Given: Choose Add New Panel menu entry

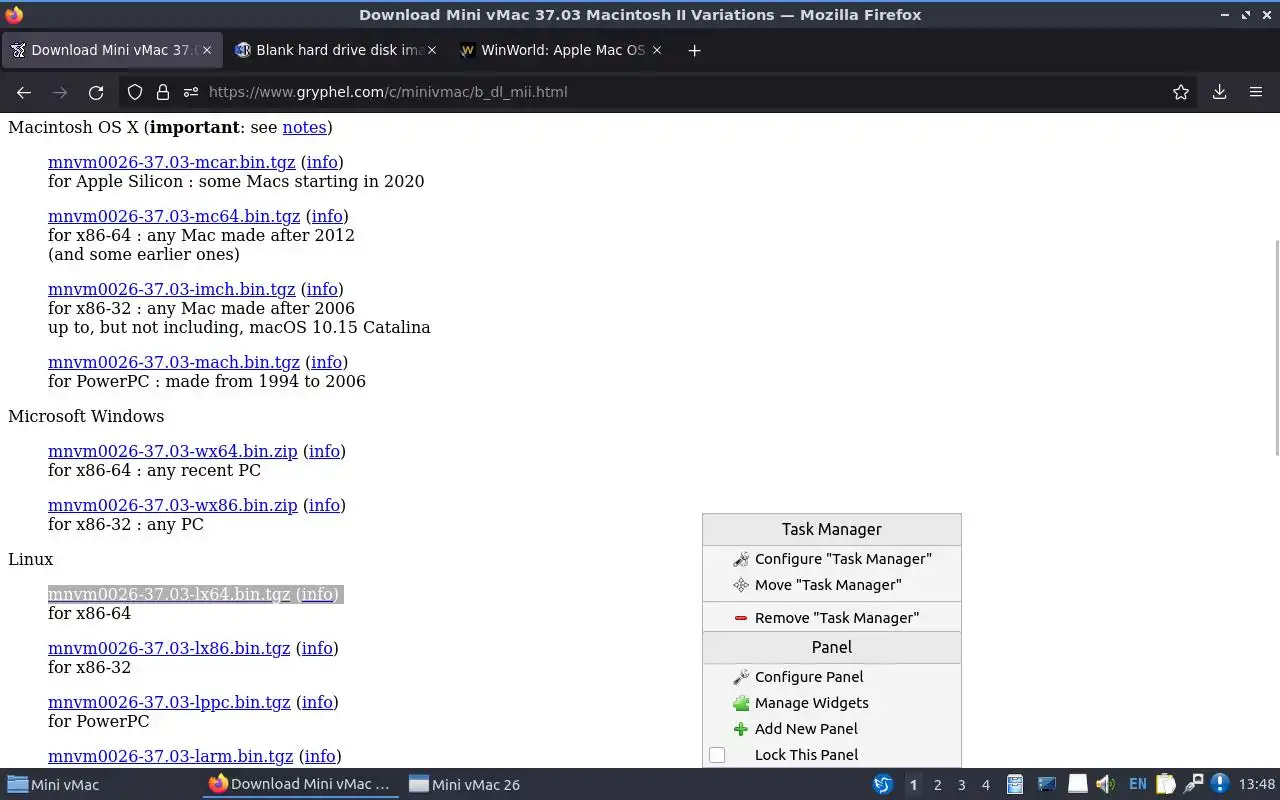Looking at the screenshot, I should pos(832,729).
